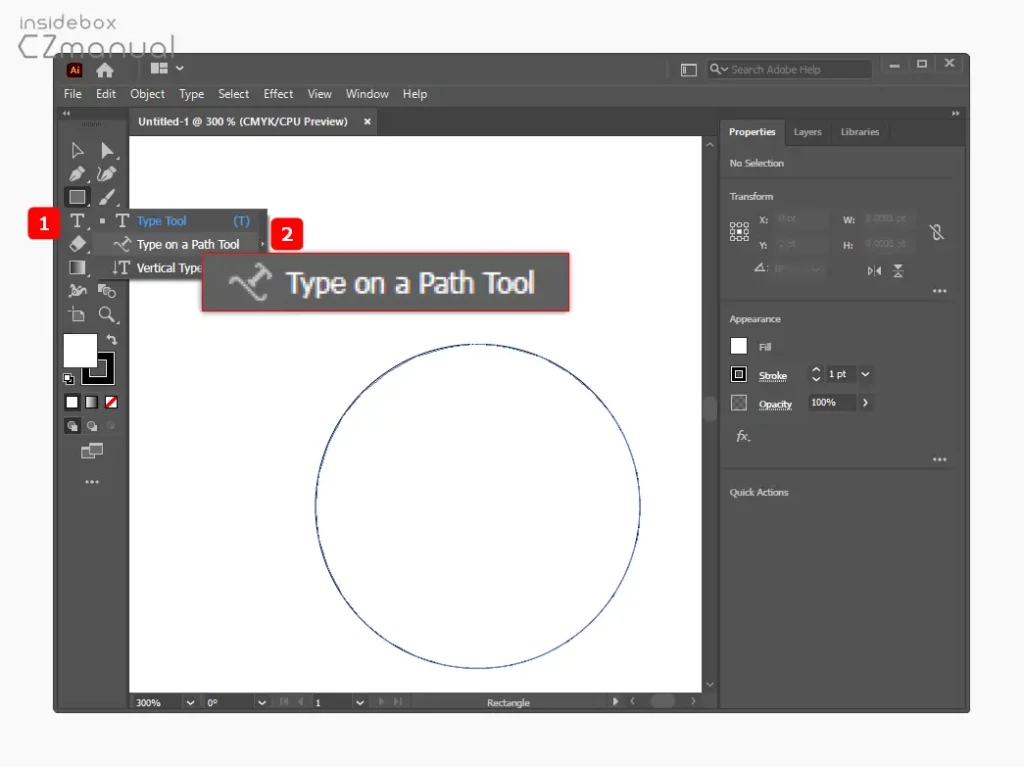This screenshot has height=767, width=1024.
Task: Open the stroke weight dropdown
Action: (865, 374)
